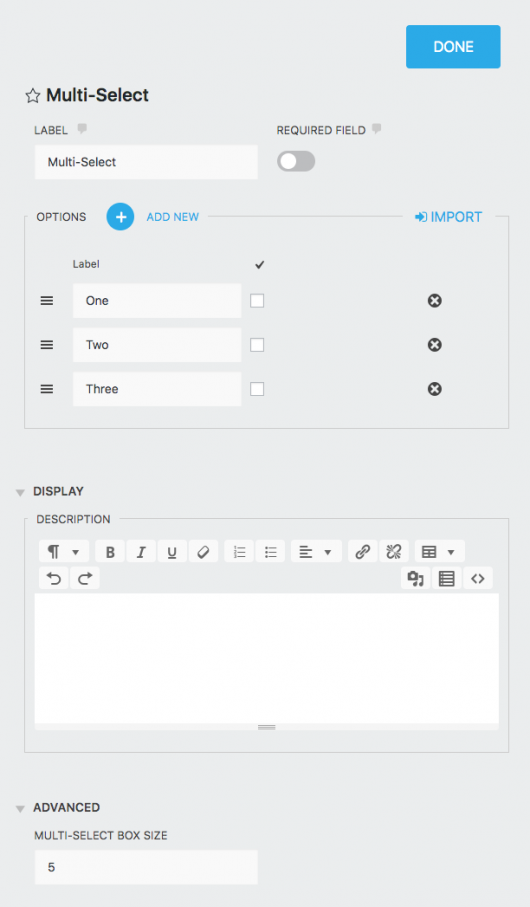
Task: Toggle bold formatting in description editor
Action: tap(110, 552)
